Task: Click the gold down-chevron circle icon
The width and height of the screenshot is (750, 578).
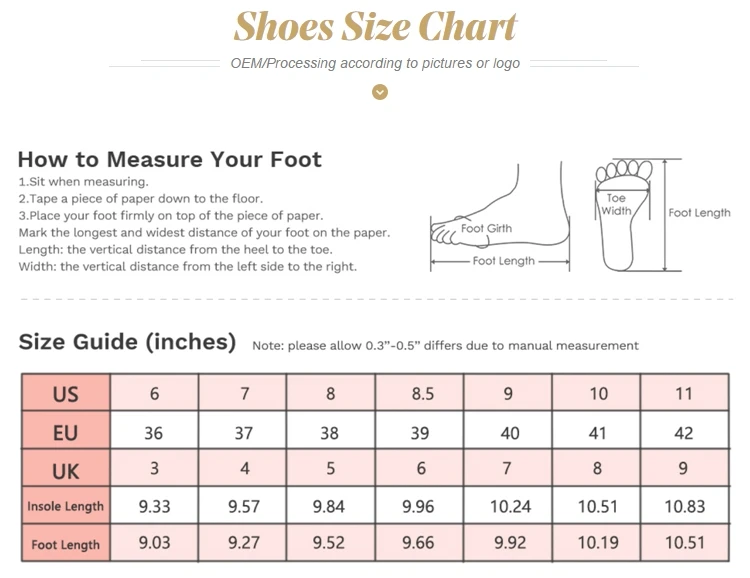Action: (x=380, y=92)
